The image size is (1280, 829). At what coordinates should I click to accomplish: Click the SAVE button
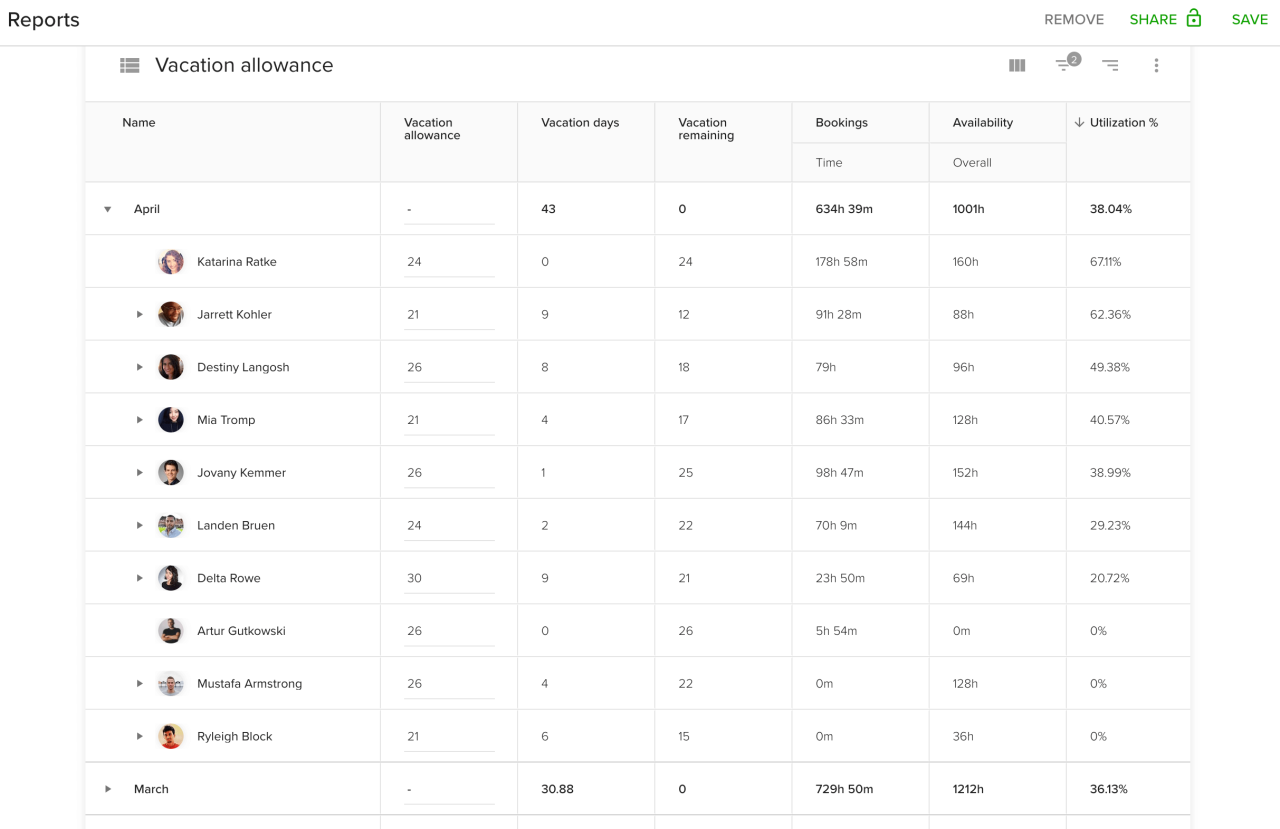(1249, 20)
